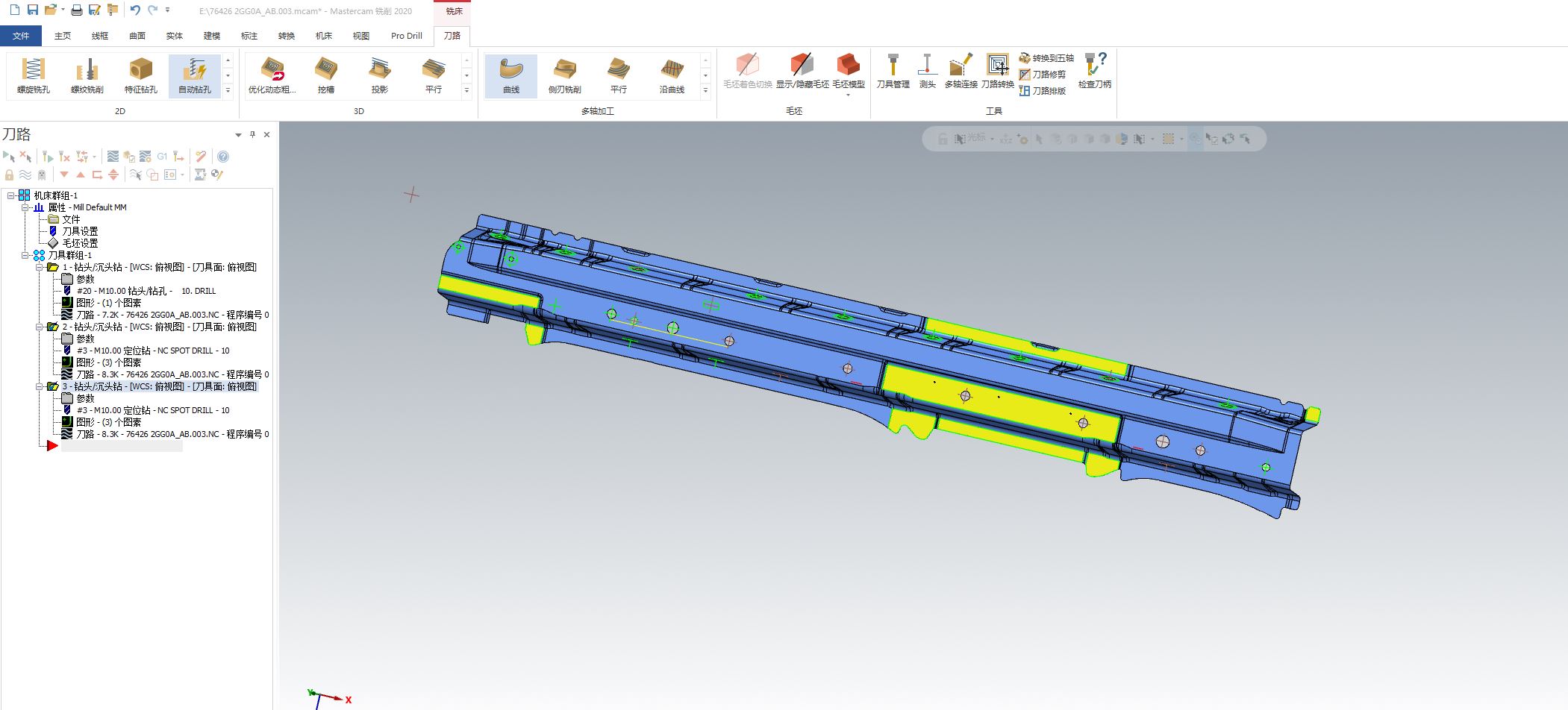Screen dimensions: 1568x710
Task: Regenerate all selected operations in 刀路 panel
Action: [48, 157]
